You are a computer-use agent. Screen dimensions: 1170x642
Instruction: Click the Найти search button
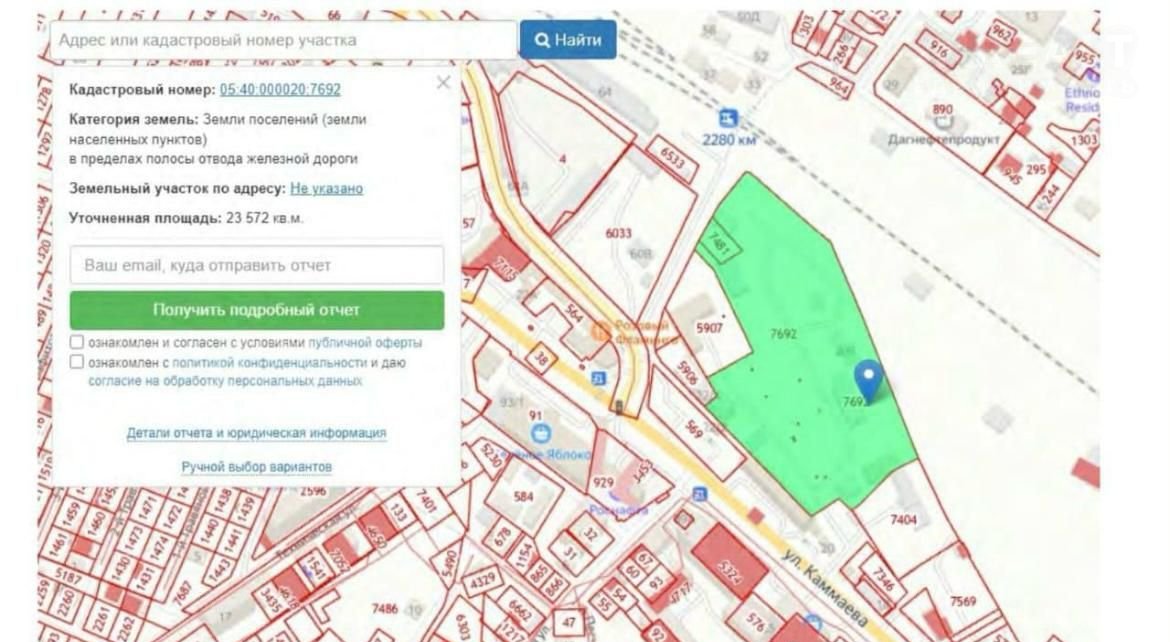[x=567, y=40]
